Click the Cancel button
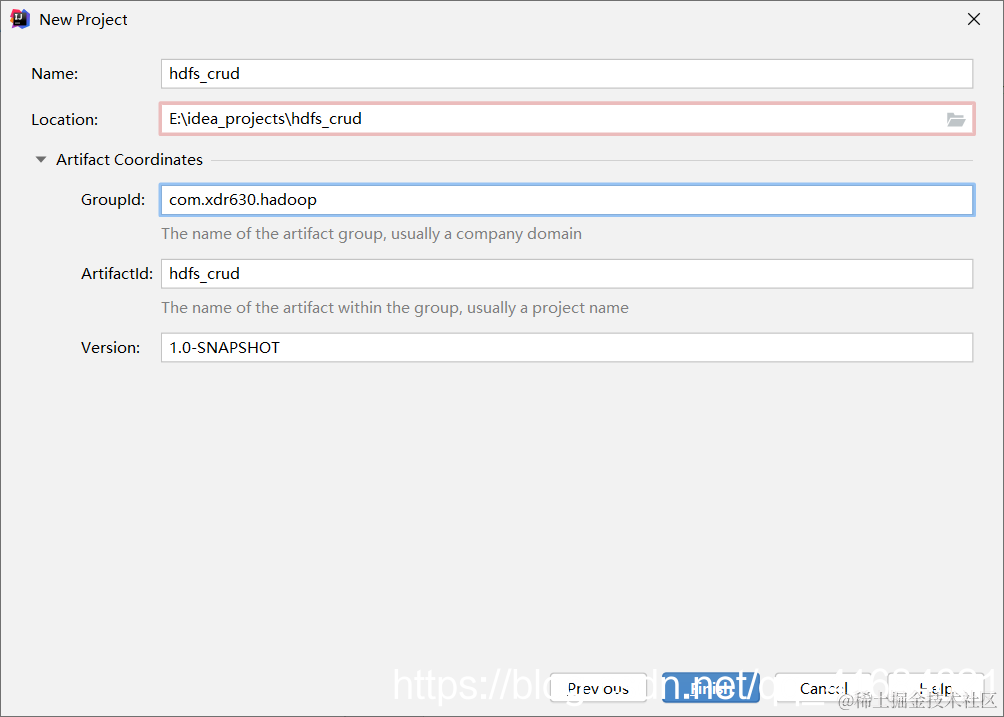This screenshot has height=717, width=1004. pos(823,688)
